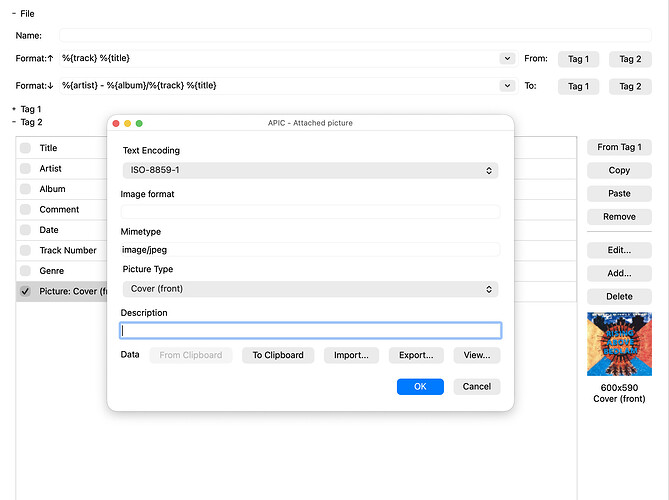Screen dimensions: 669x500
Task: Toggle the Title field checkbox
Action: [x=25, y=148]
